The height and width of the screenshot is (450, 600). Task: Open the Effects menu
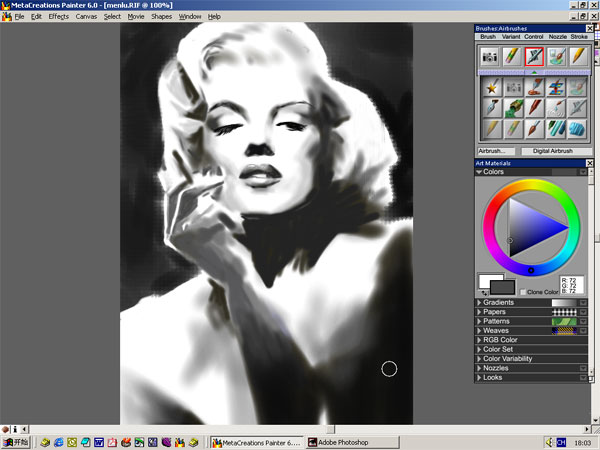[x=59, y=16]
